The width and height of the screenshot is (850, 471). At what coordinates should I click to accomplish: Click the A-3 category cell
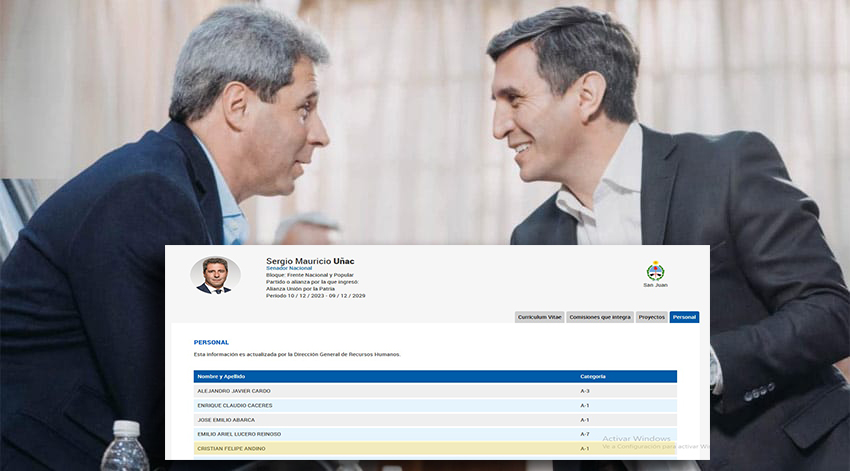click(584, 391)
